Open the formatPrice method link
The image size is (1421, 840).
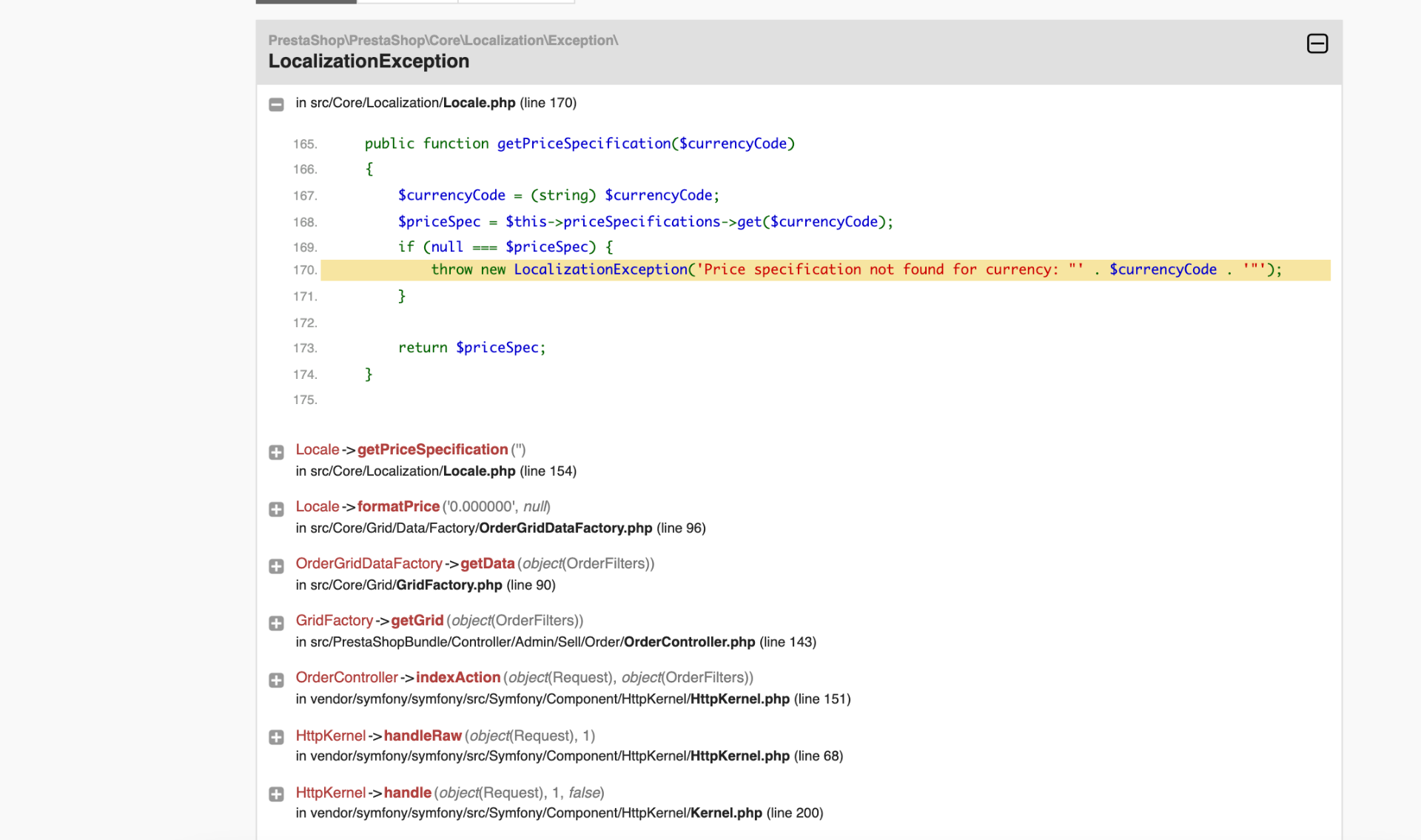pos(398,506)
